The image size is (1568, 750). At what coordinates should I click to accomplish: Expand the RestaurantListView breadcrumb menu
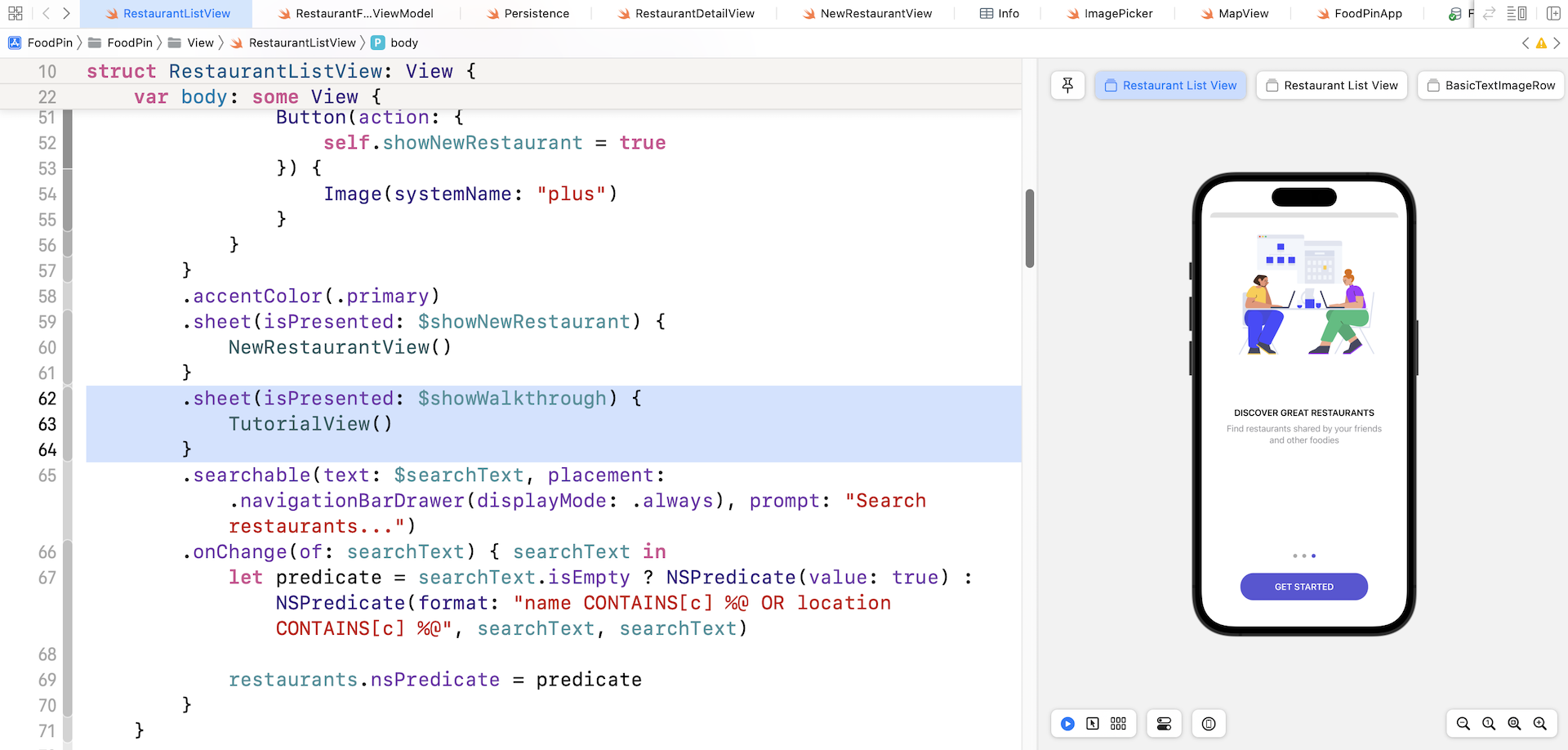tap(302, 42)
